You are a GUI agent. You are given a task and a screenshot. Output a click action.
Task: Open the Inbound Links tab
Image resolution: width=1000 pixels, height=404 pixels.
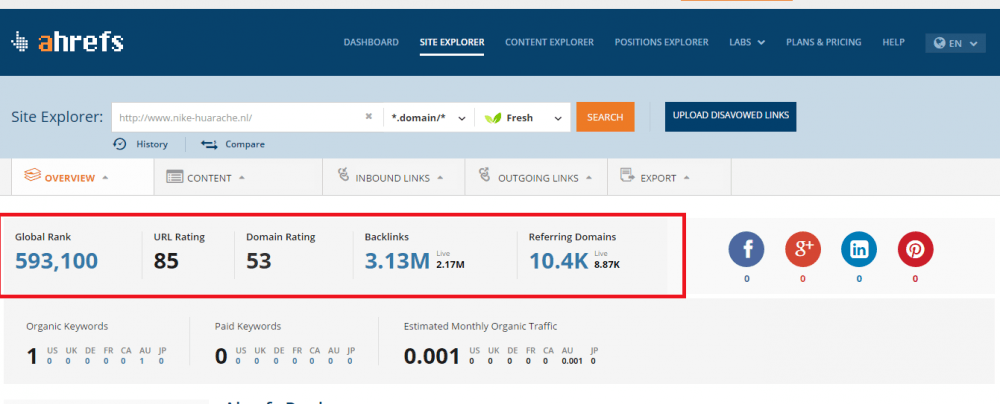tap(394, 177)
